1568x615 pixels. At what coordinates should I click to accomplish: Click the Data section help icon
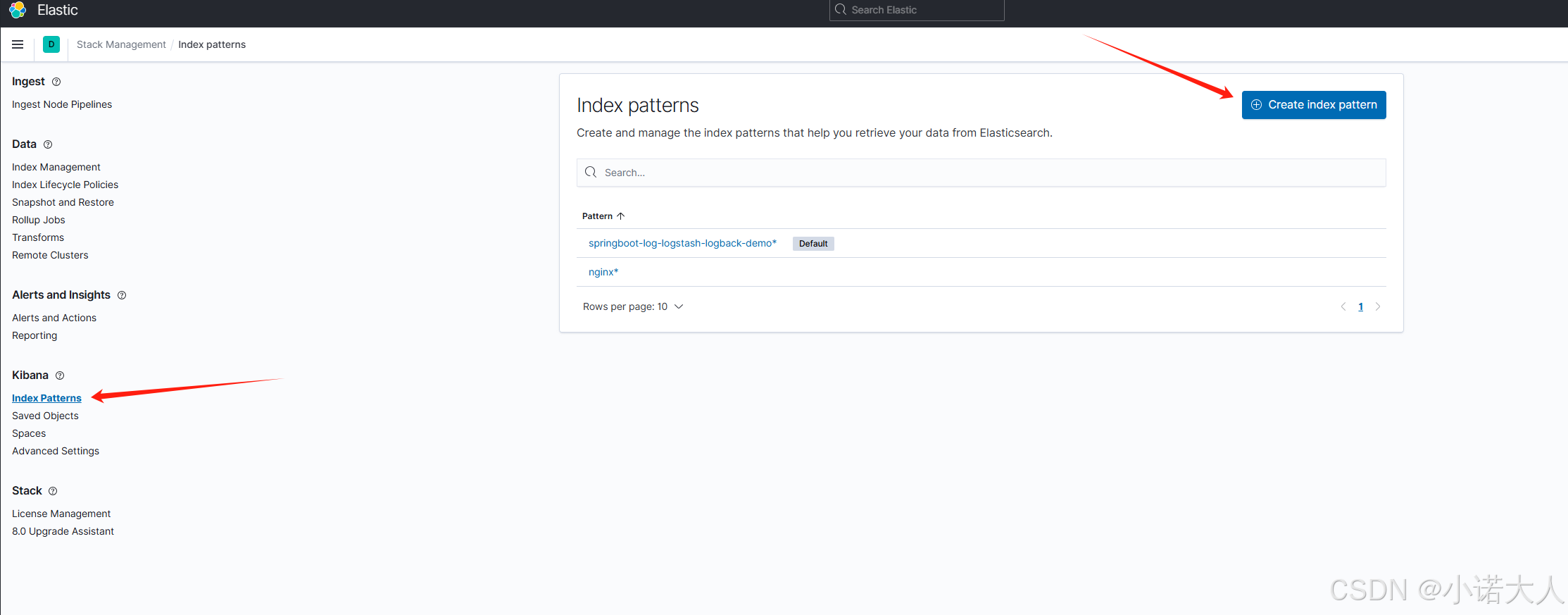click(48, 144)
